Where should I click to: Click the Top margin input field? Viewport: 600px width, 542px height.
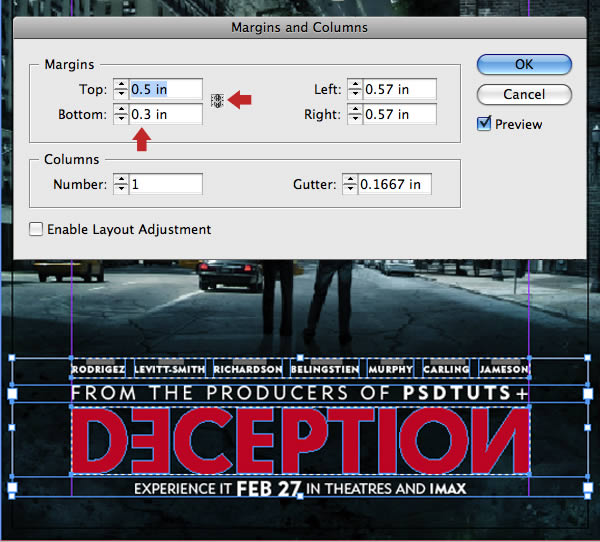pos(166,89)
